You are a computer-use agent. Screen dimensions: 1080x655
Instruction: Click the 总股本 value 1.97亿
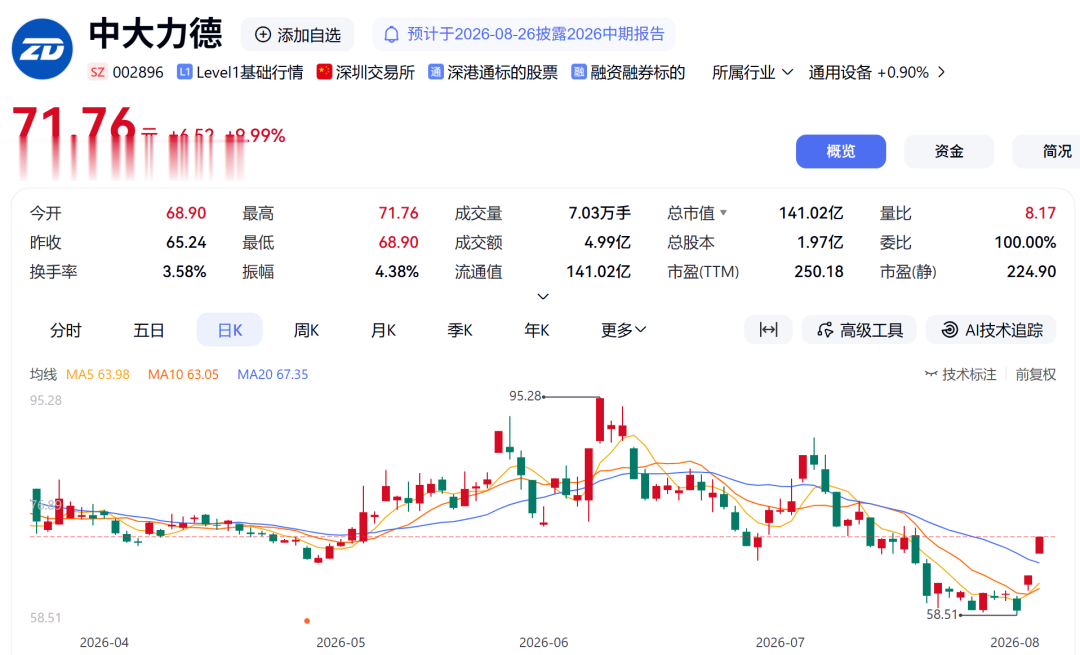pos(820,243)
